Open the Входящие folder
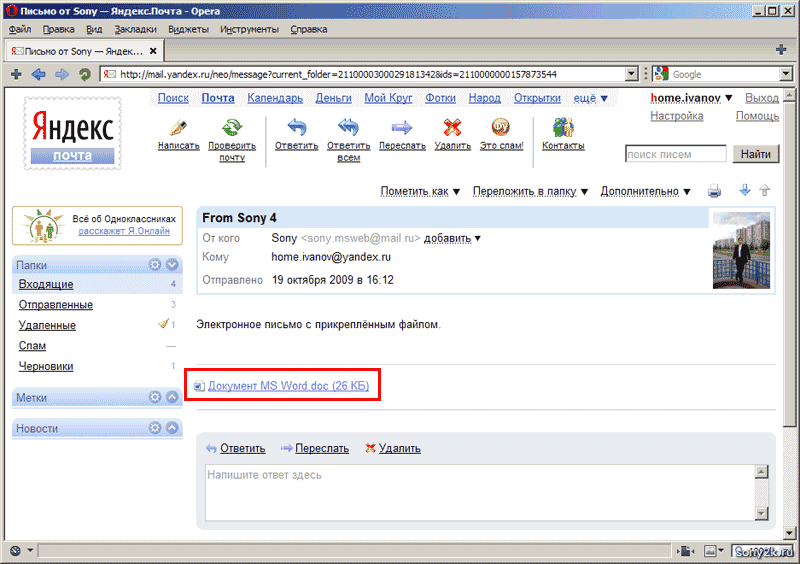The height and width of the screenshot is (564, 800). pyautogui.click(x=46, y=284)
